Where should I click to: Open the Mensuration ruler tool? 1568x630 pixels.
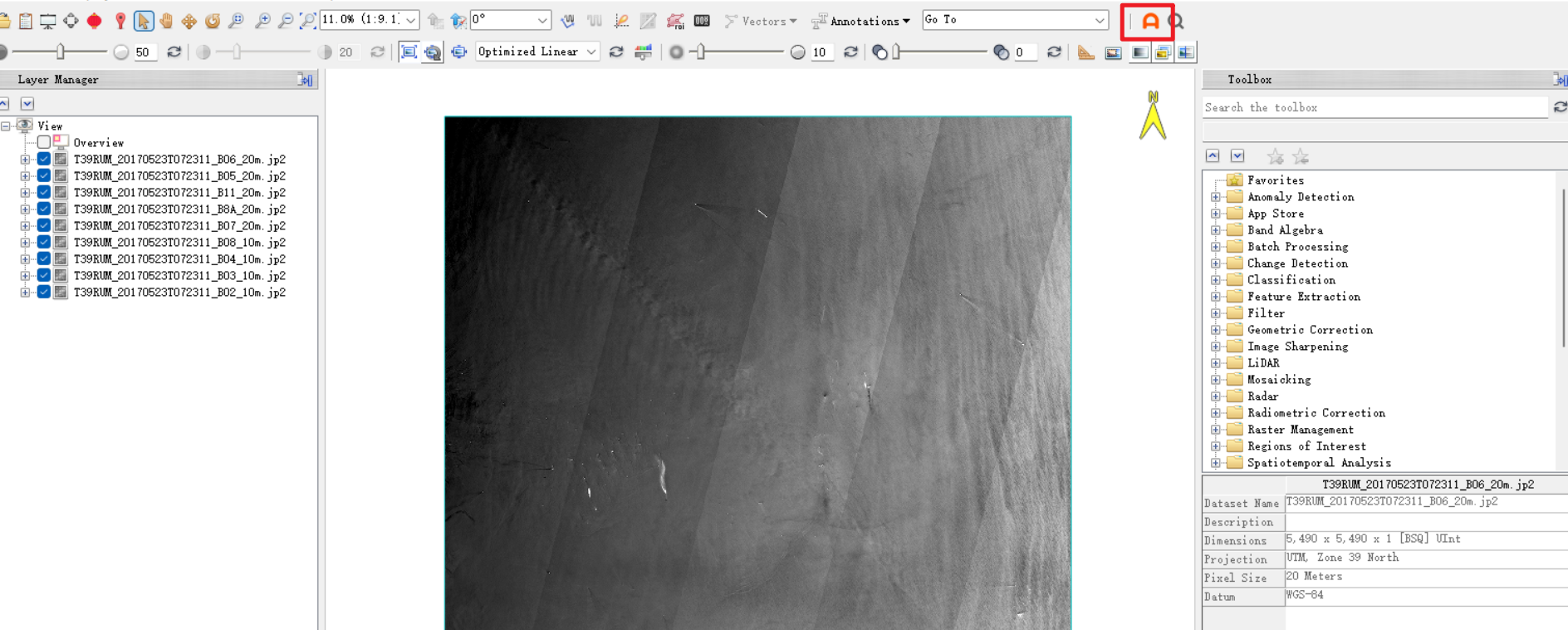(x=1085, y=52)
